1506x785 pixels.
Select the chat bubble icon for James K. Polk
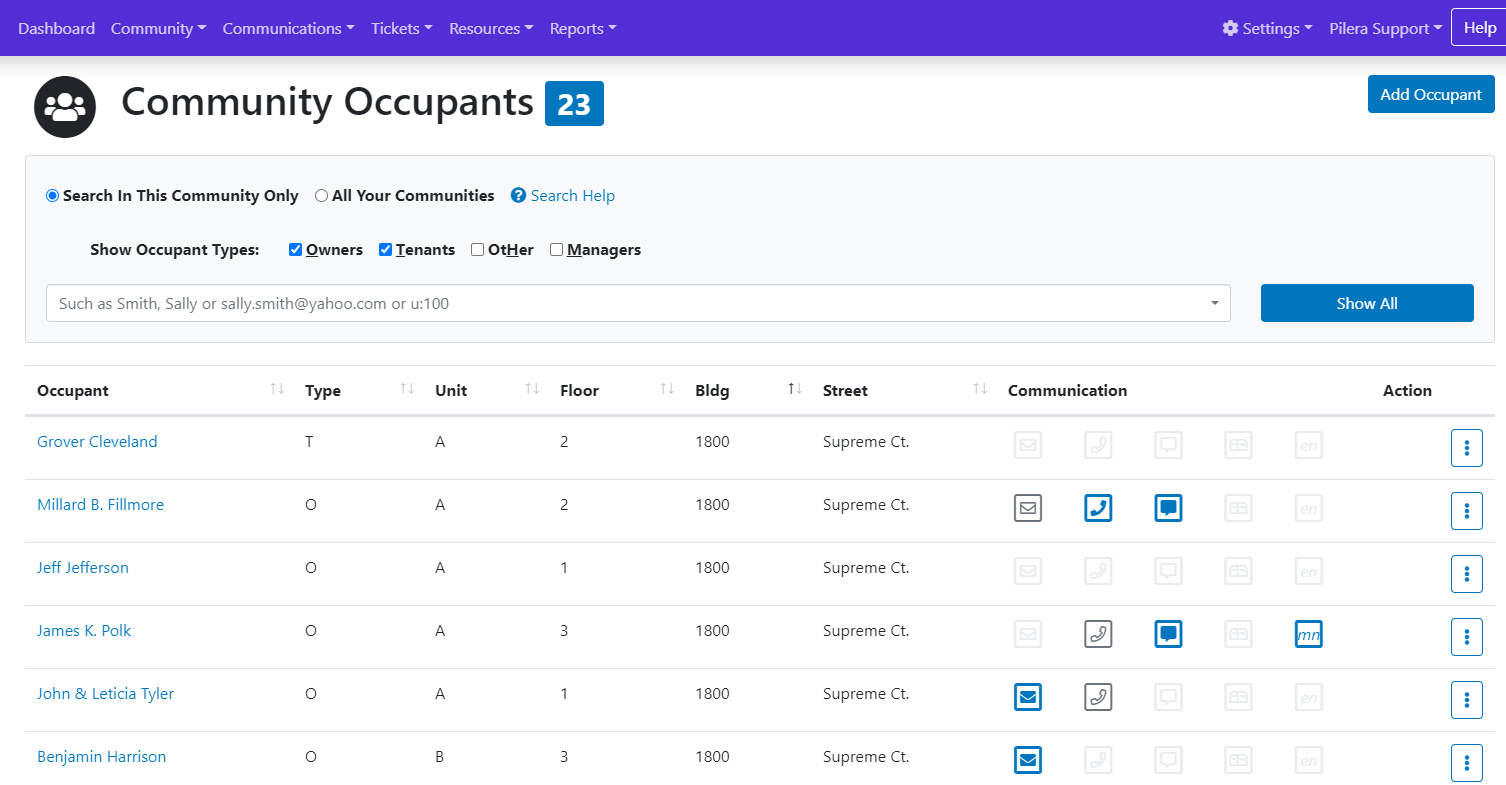[x=1168, y=634]
